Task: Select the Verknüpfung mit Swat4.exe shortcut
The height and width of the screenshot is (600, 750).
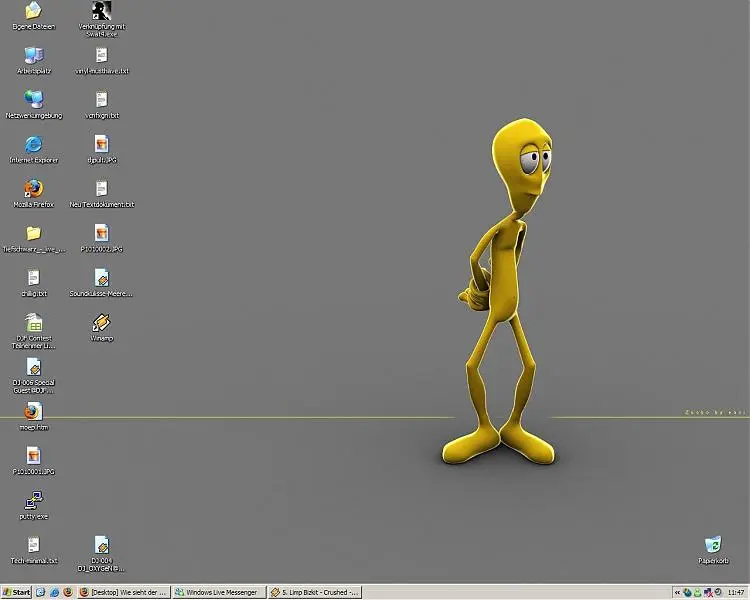Action: 101,12
